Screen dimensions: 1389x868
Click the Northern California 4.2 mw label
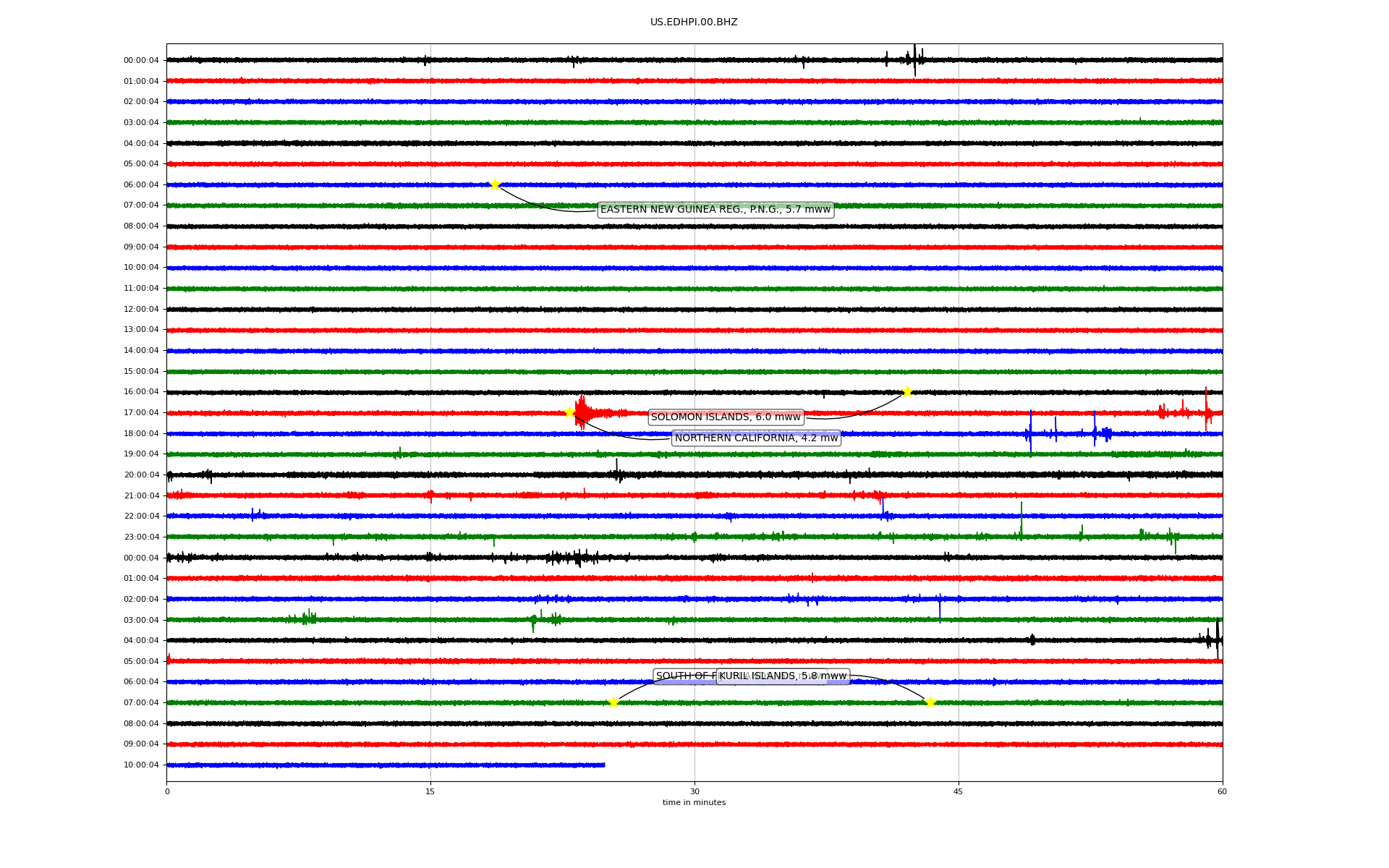click(756, 438)
